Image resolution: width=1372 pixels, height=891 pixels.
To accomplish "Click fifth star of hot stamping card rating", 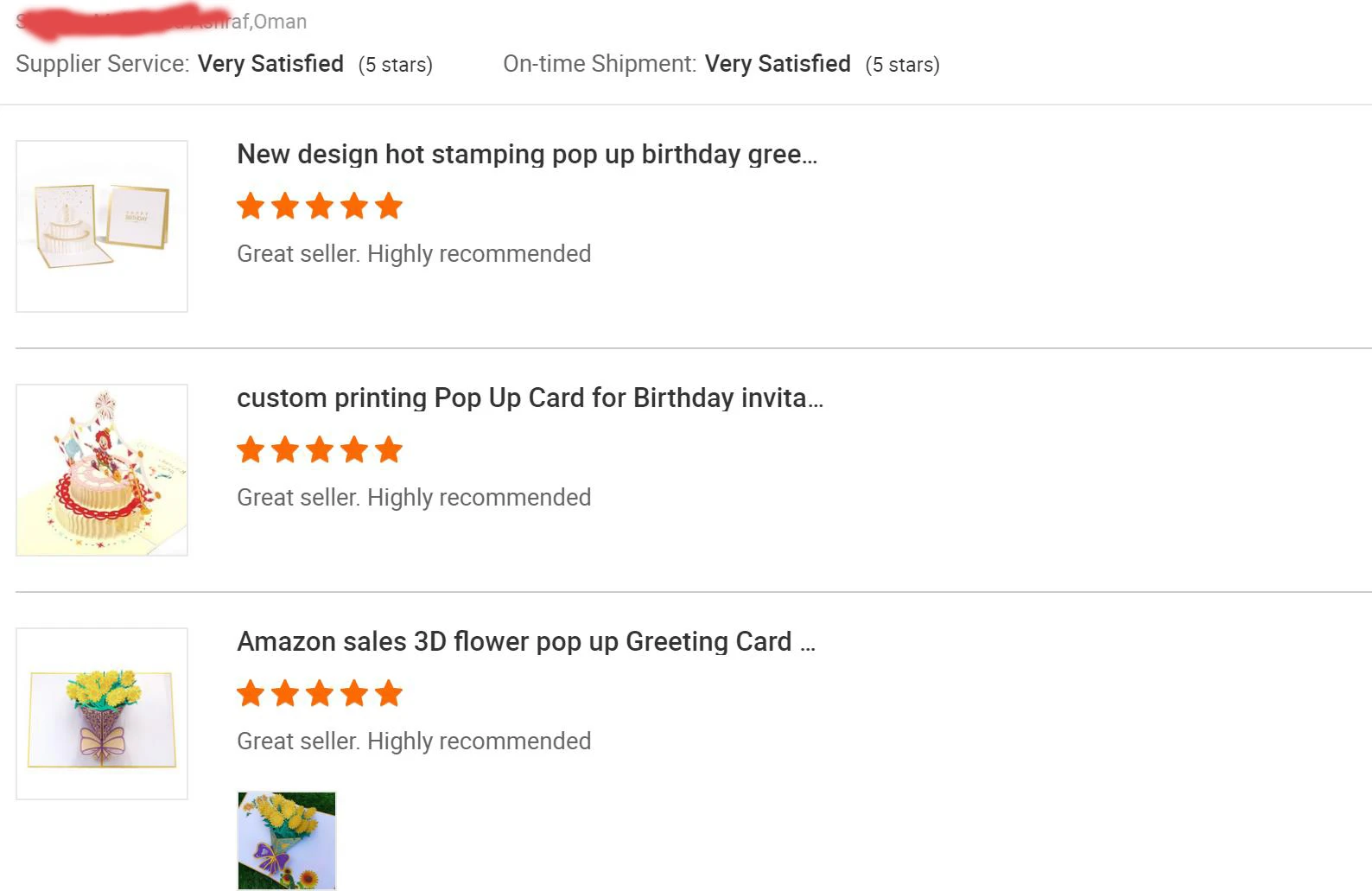I will tap(389, 206).
